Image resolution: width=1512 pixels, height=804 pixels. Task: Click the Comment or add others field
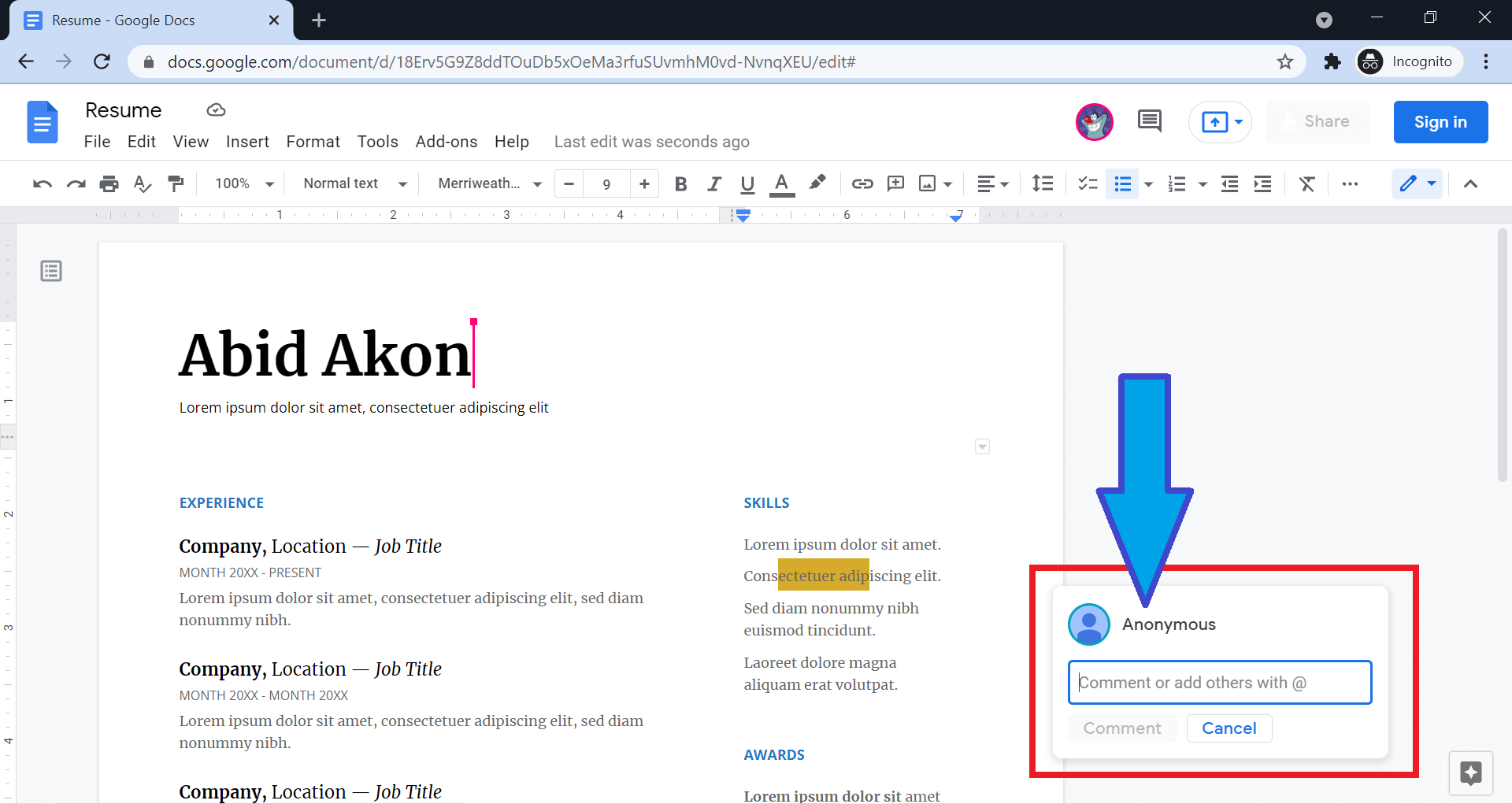1220,683
